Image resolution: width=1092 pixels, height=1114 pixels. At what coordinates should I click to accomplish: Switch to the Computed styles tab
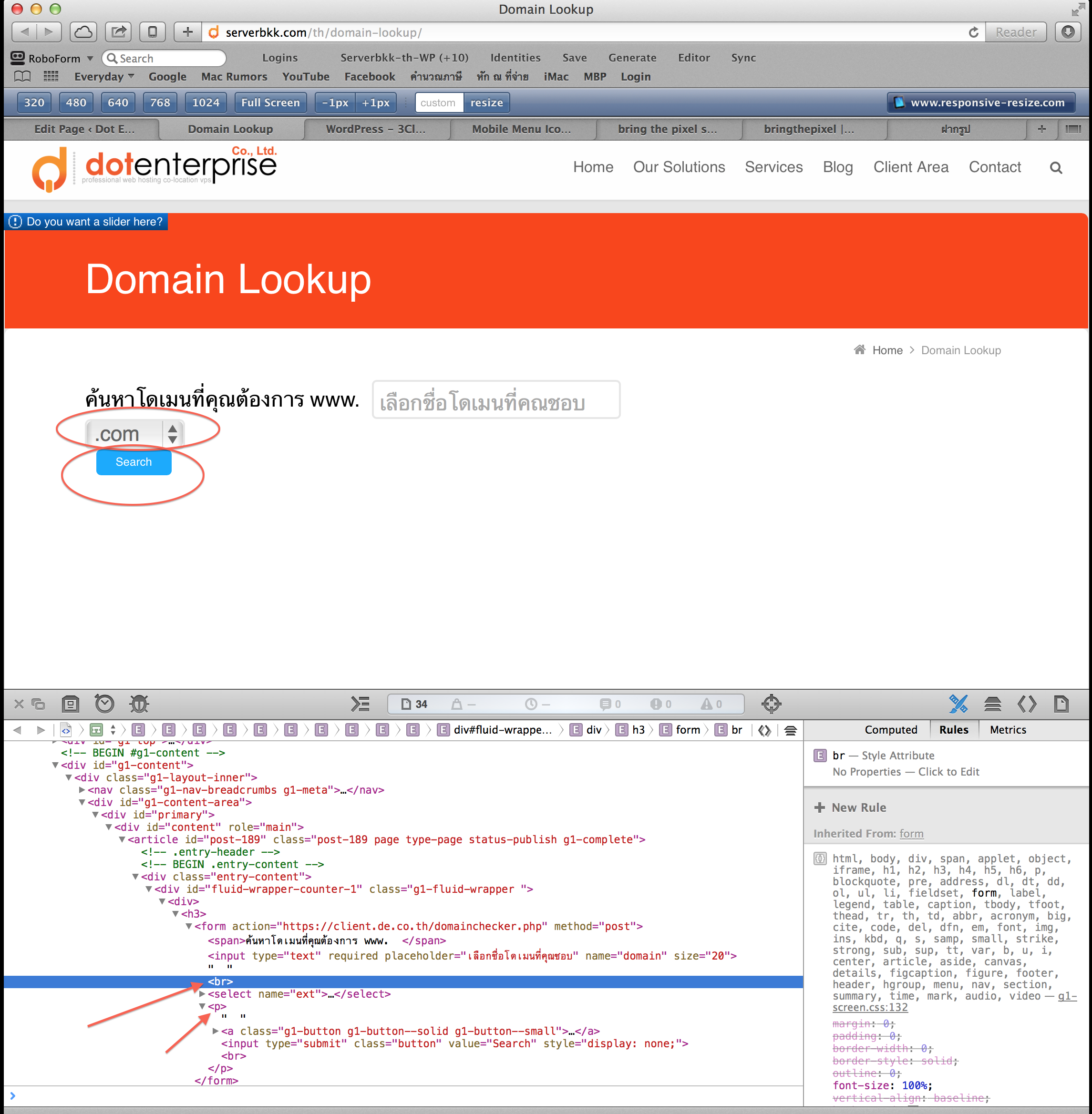pyautogui.click(x=890, y=729)
